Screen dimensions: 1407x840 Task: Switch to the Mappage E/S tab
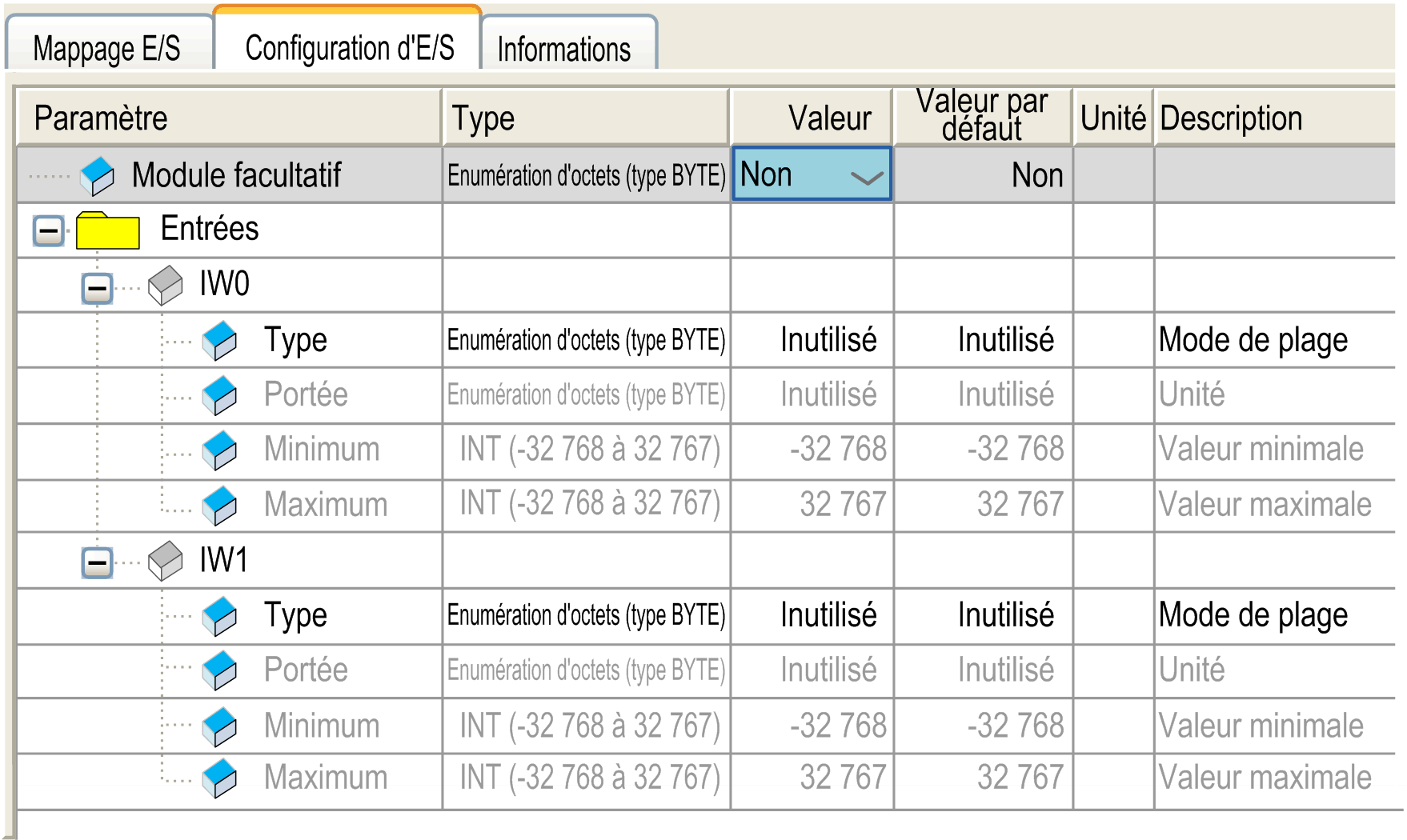107,48
